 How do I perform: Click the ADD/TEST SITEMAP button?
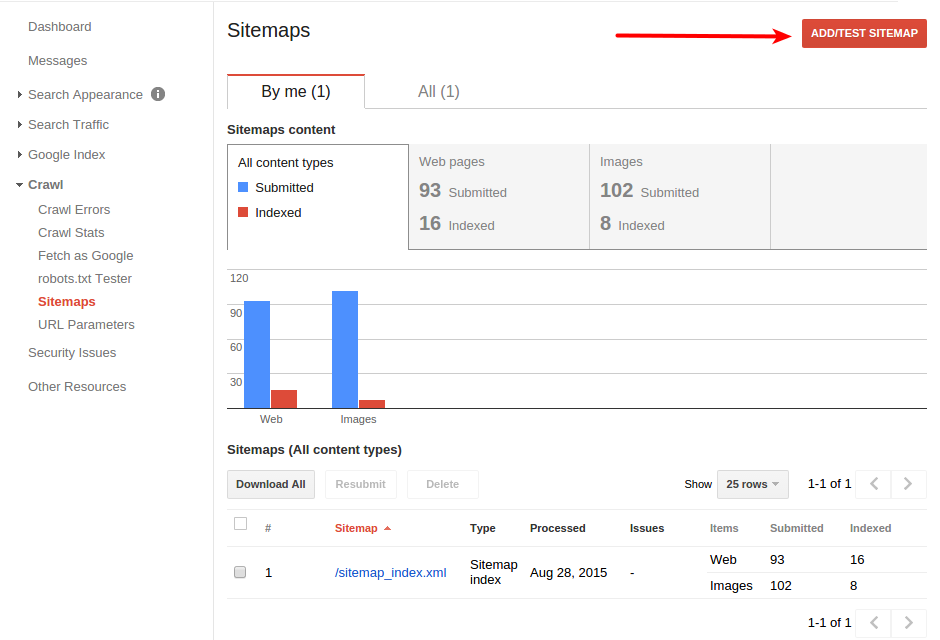863,32
